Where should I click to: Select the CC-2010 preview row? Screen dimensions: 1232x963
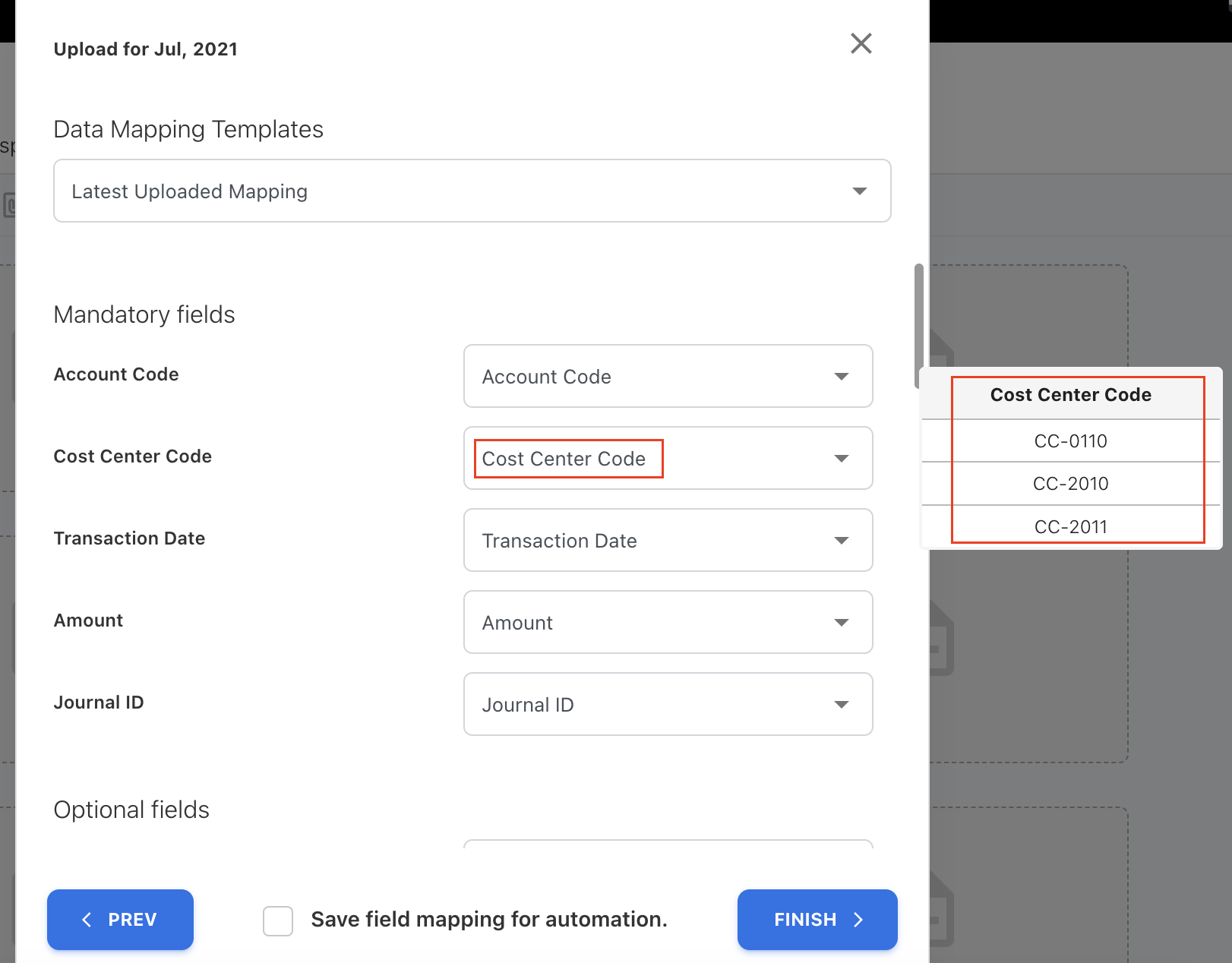pos(1070,484)
